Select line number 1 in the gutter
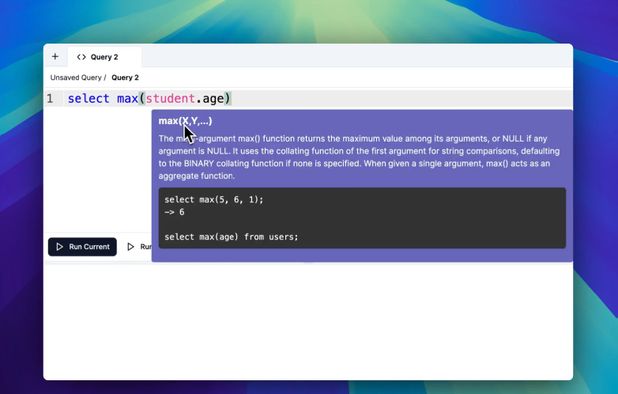This screenshot has height=394, width=618. pos(50,98)
